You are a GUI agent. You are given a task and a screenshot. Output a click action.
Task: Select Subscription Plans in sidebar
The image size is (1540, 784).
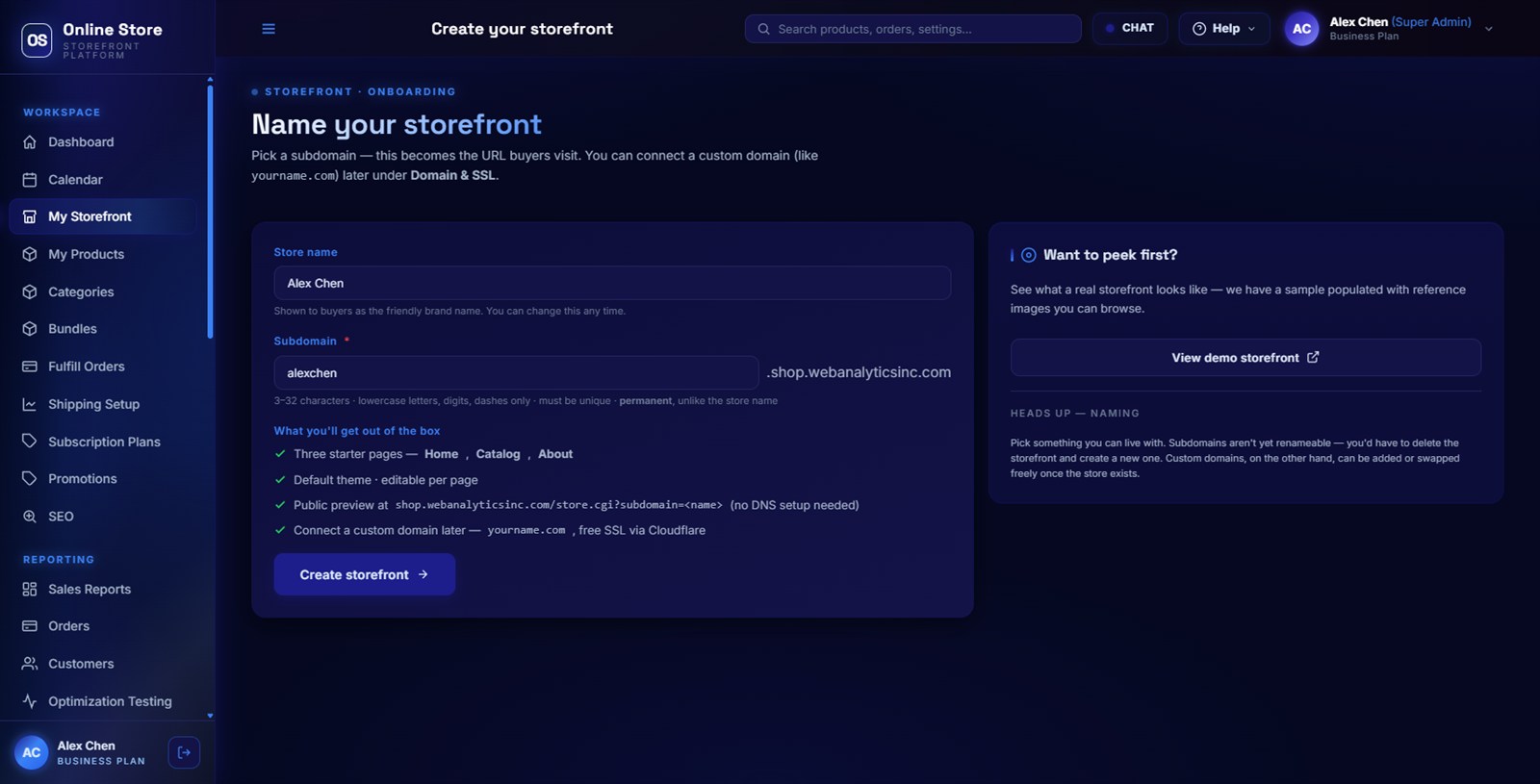(x=103, y=442)
